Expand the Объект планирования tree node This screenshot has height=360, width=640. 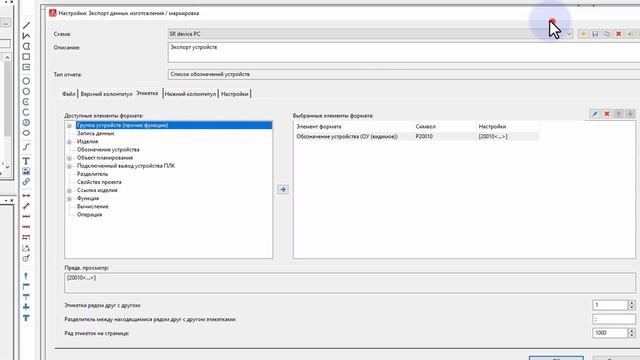69,158
